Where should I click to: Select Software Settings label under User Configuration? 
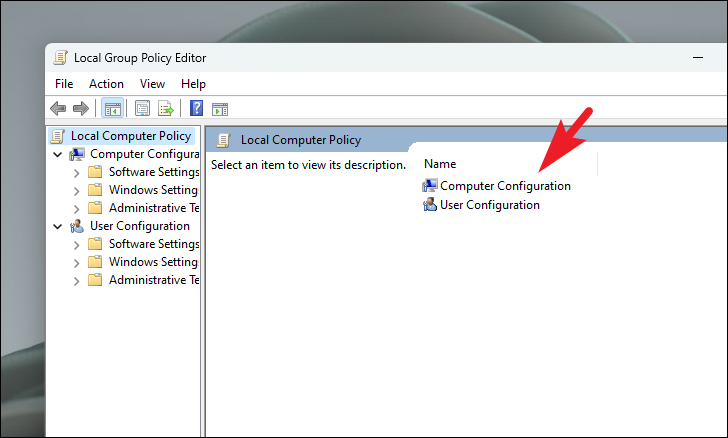click(154, 244)
